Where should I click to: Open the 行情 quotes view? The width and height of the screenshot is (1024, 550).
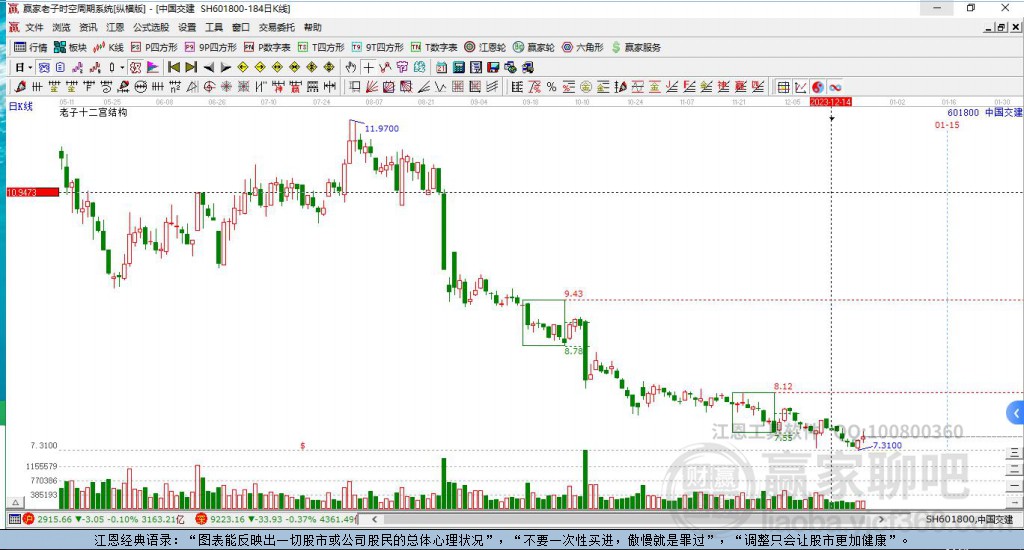coord(30,47)
